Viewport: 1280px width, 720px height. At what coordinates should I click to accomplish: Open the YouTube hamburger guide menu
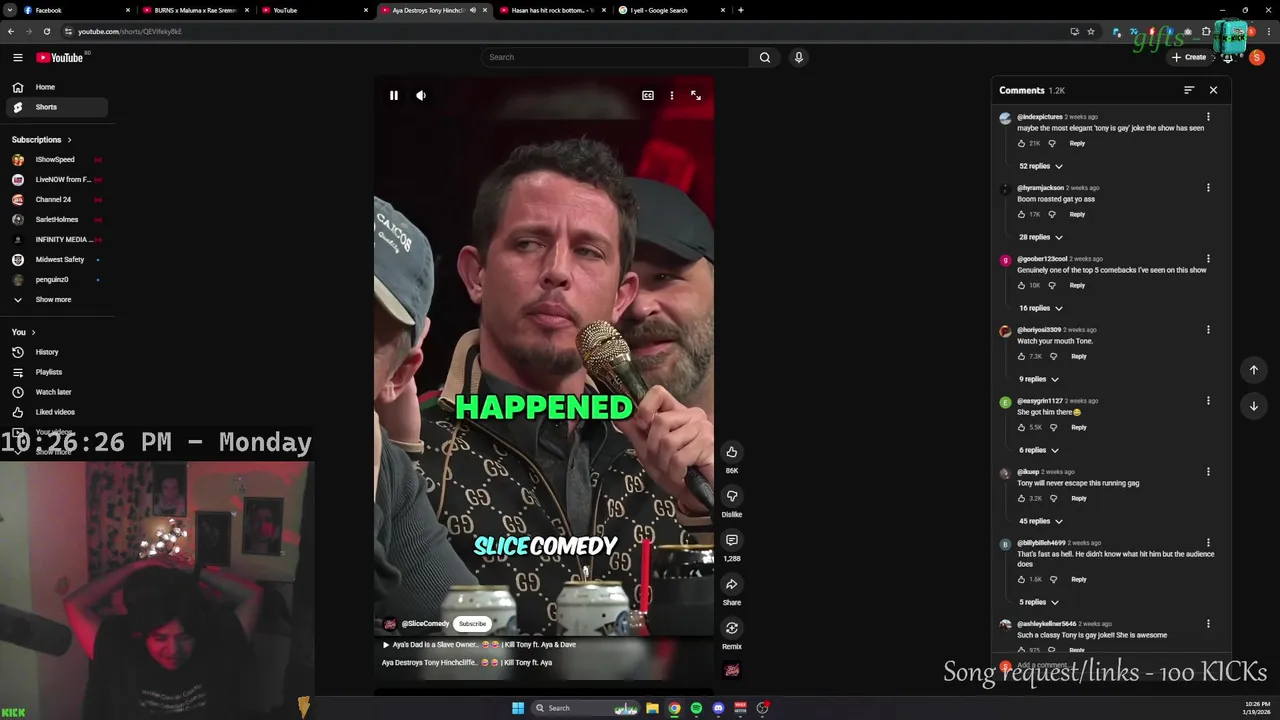click(x=17, y=57)
